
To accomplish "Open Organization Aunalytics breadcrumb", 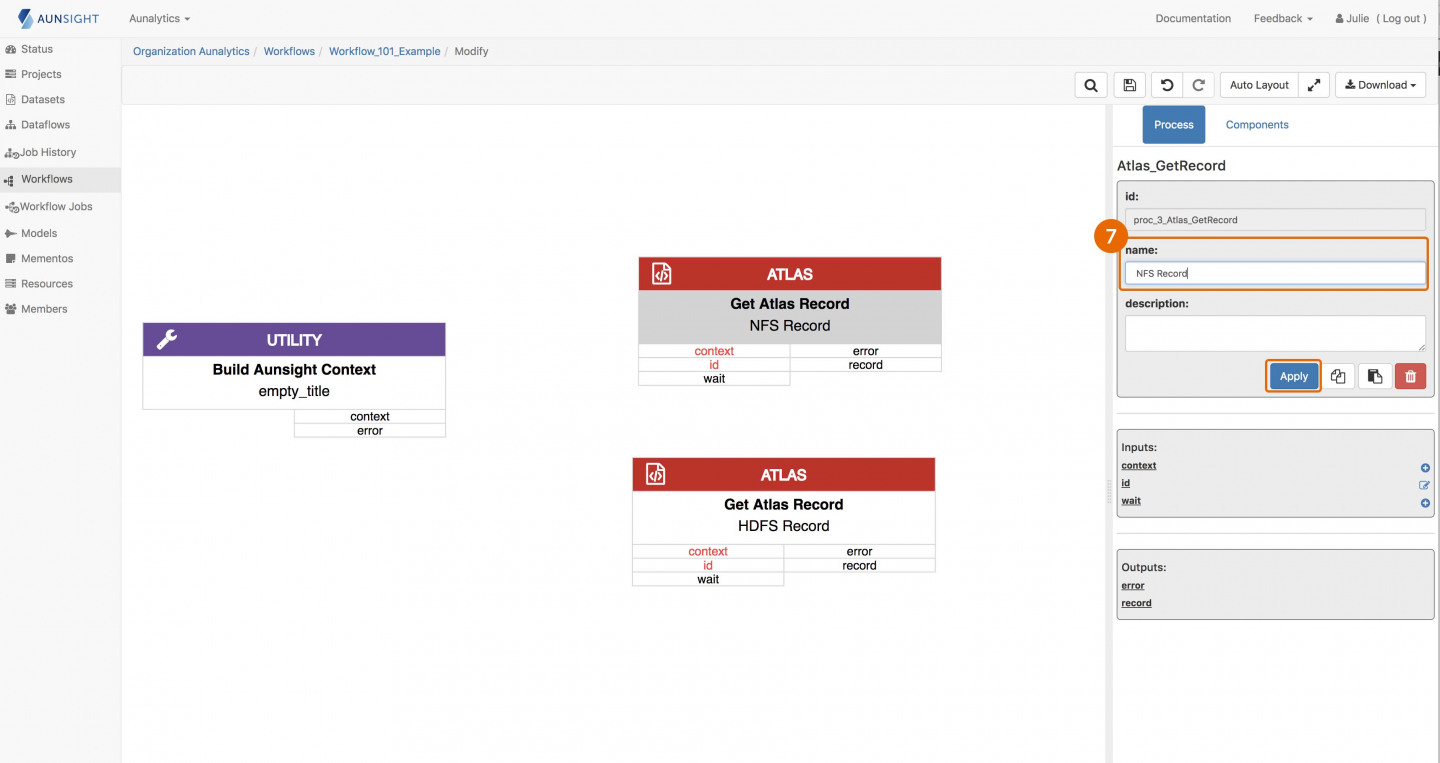I will pyautogui.click(x=191, y=51).
